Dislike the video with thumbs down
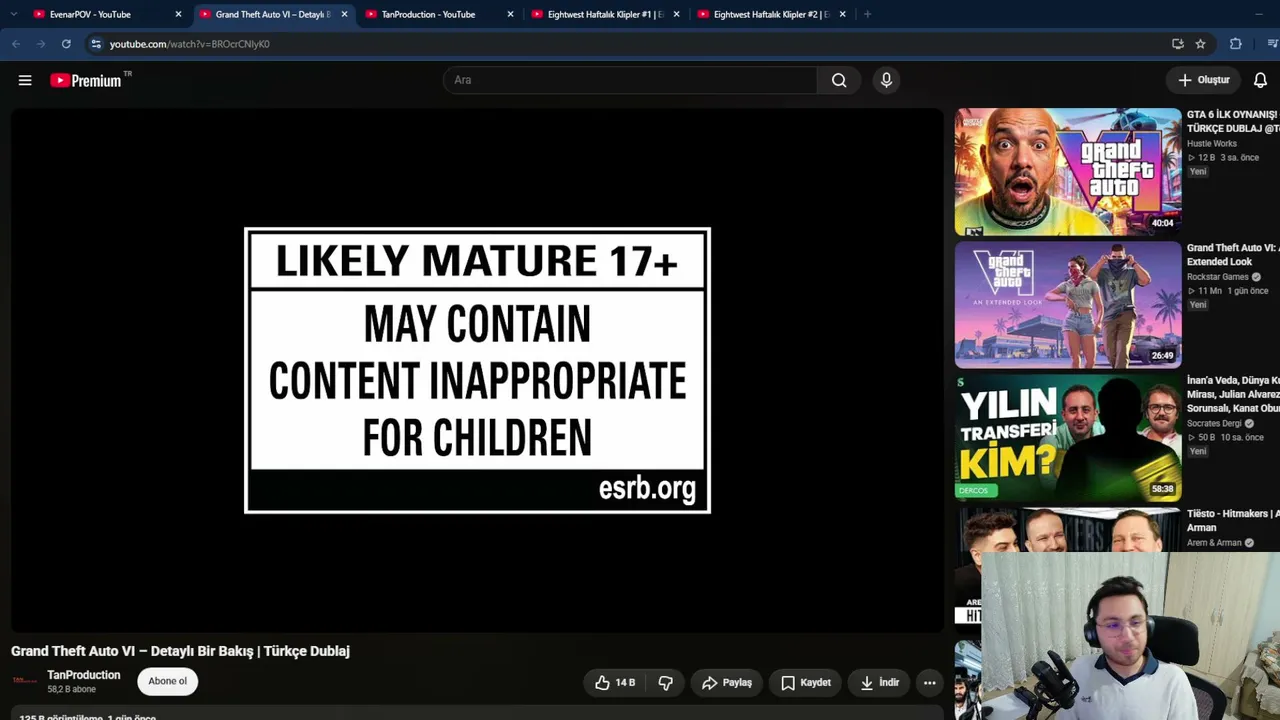1280x720 pixels. click(x=666, y=683)
